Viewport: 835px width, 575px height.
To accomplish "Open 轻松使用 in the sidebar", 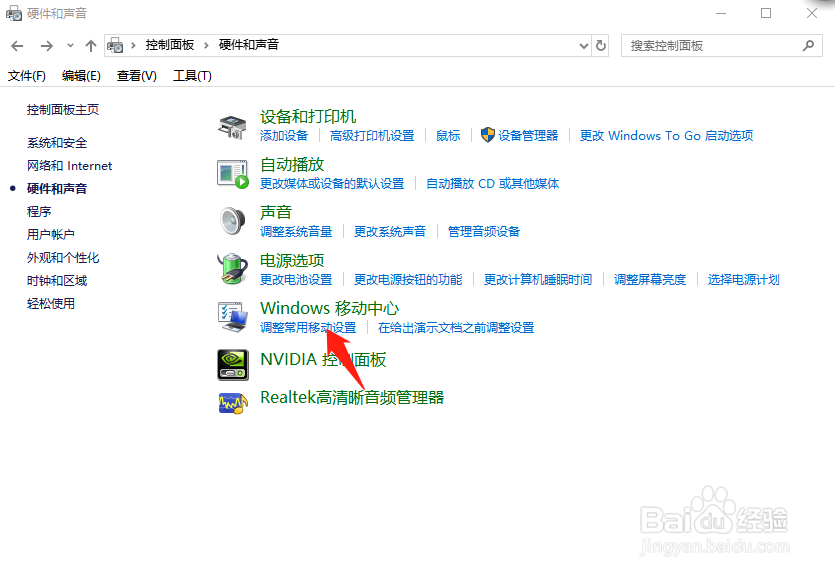I will pyautogui.click(x=51, y=303).
